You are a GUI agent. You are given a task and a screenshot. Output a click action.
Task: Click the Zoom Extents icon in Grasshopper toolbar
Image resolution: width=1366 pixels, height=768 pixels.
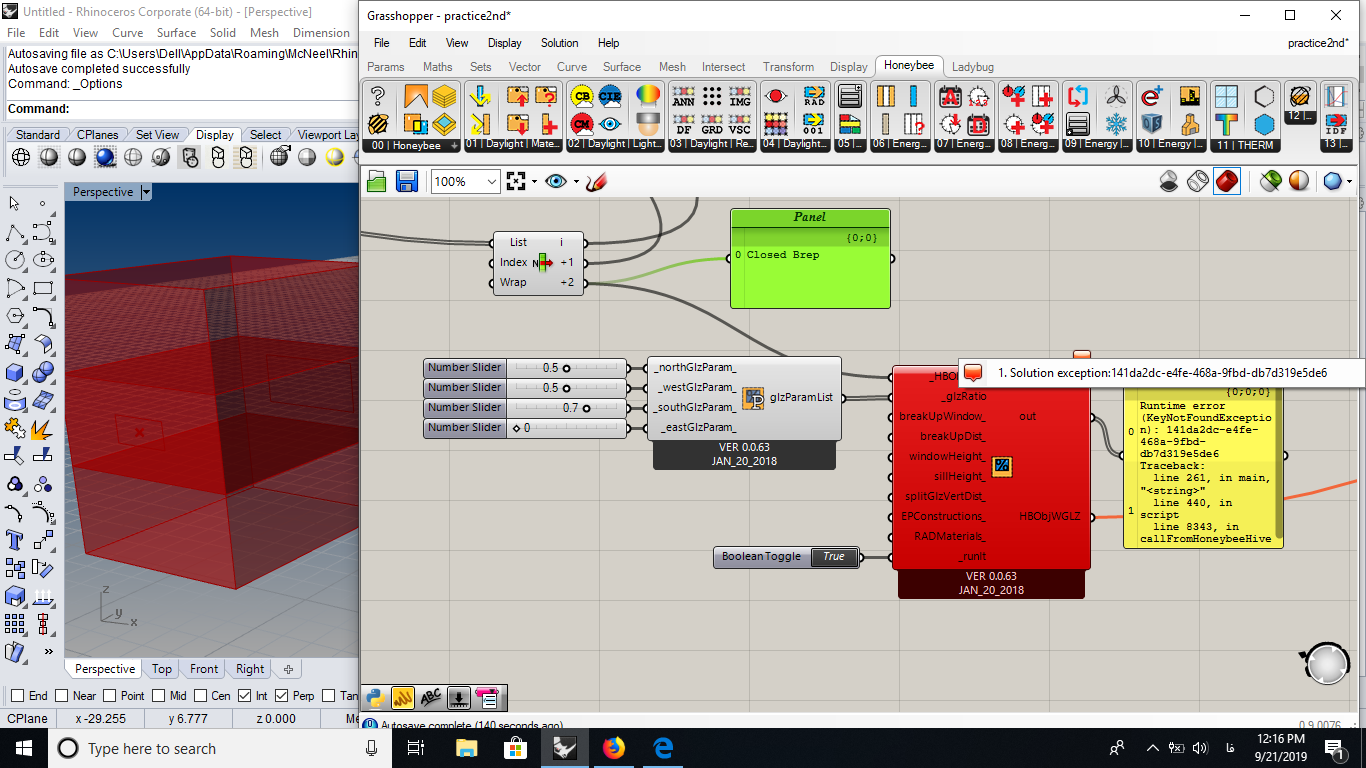516,181
